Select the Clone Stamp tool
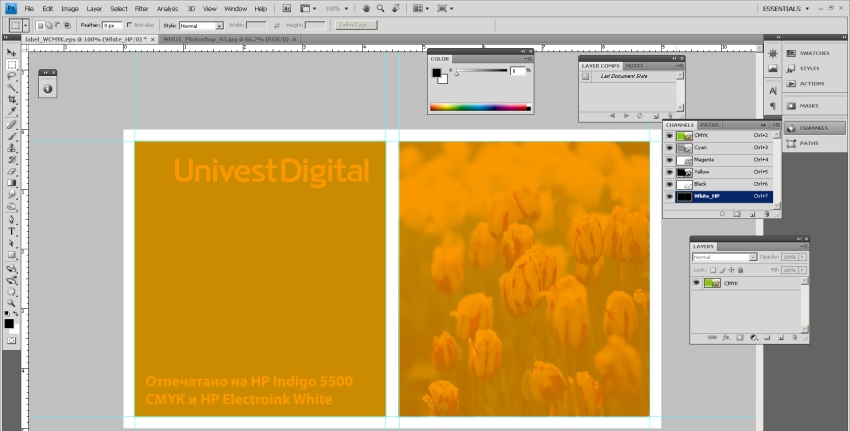The width and height of the screenshot is (850, 431). 11,148
